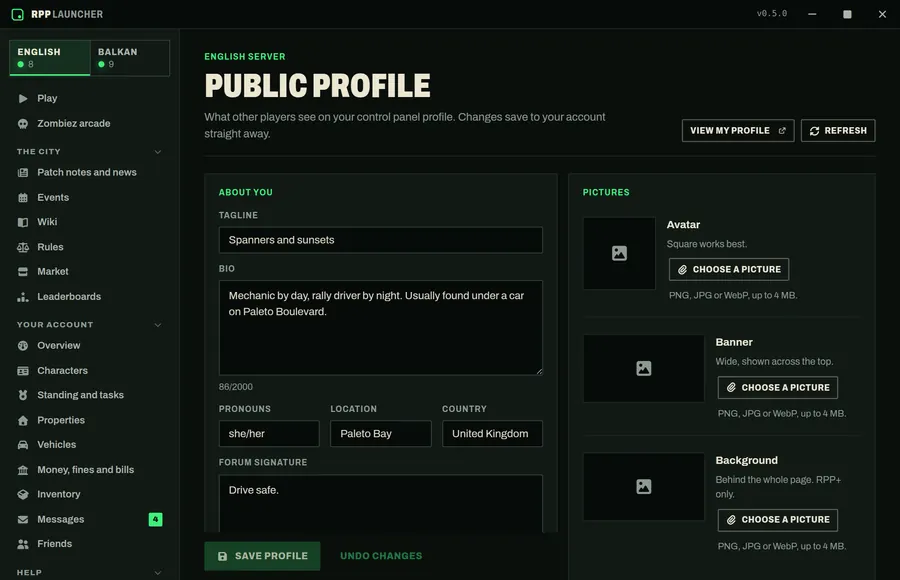Click into the Bio text area
This screenshot has width=900, height=580.
point(381,328)
